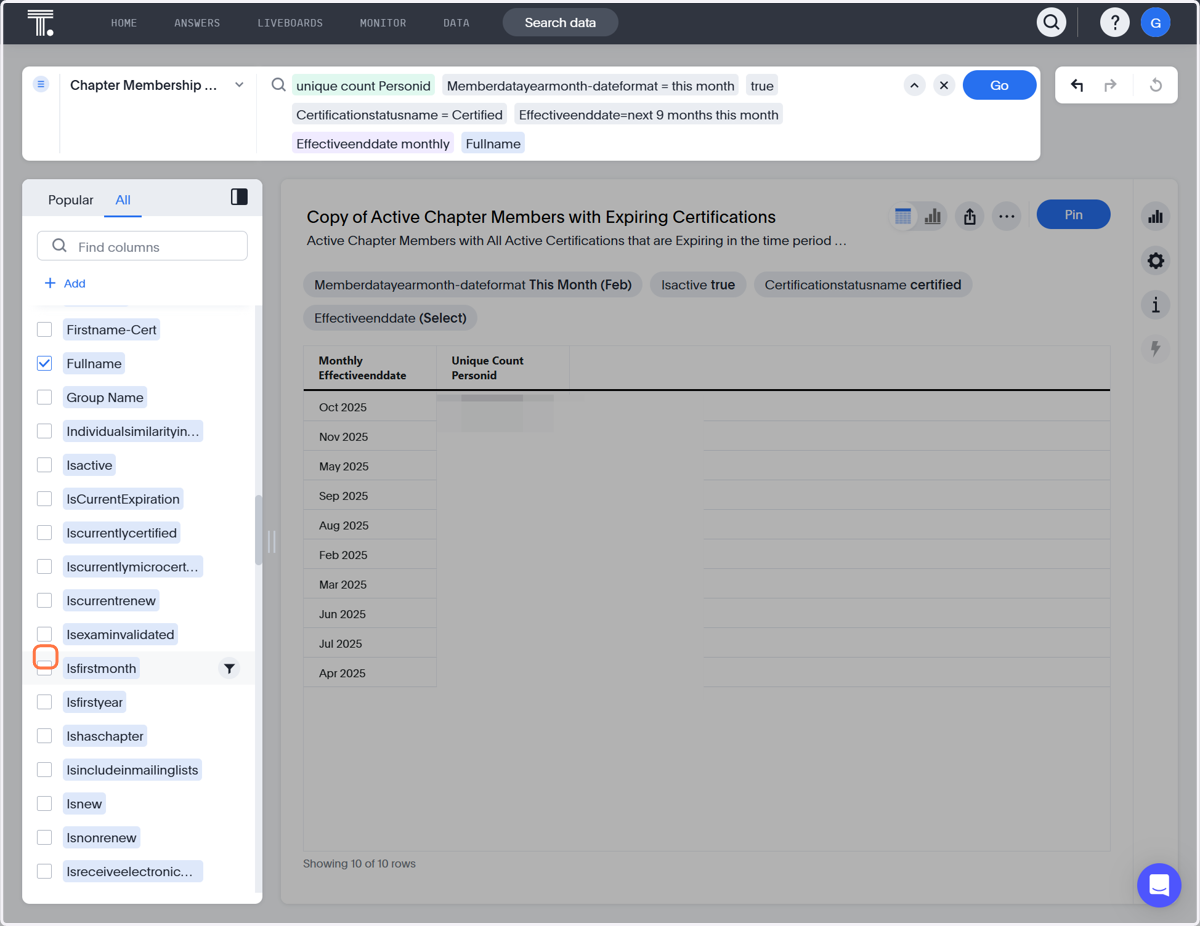Open the help question mark icon
The height and width of the screenshot is (926, 1200).
(x=1115, y=22)
